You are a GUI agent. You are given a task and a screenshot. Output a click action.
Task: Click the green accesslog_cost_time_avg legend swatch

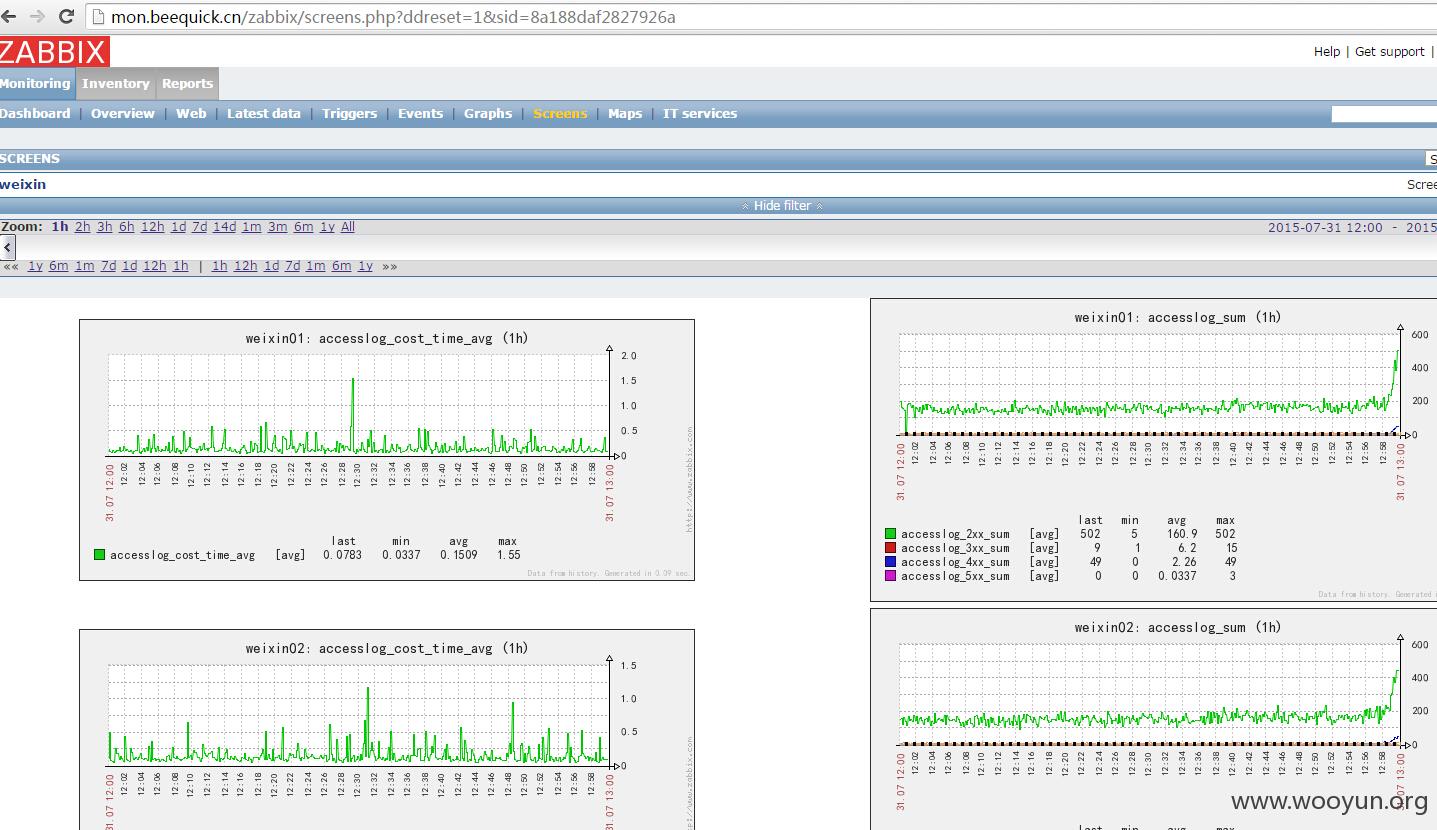(x=99, y=555)
